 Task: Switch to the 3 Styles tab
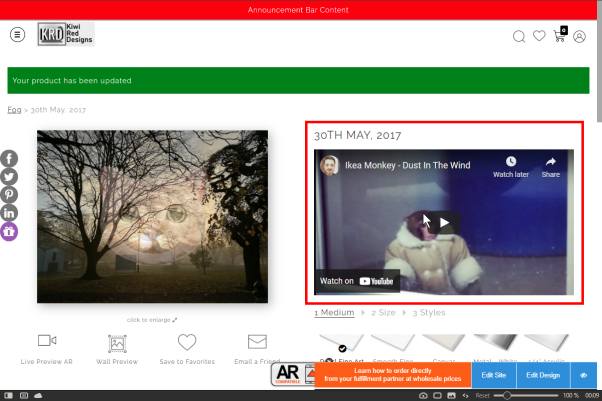pos(429,313)
